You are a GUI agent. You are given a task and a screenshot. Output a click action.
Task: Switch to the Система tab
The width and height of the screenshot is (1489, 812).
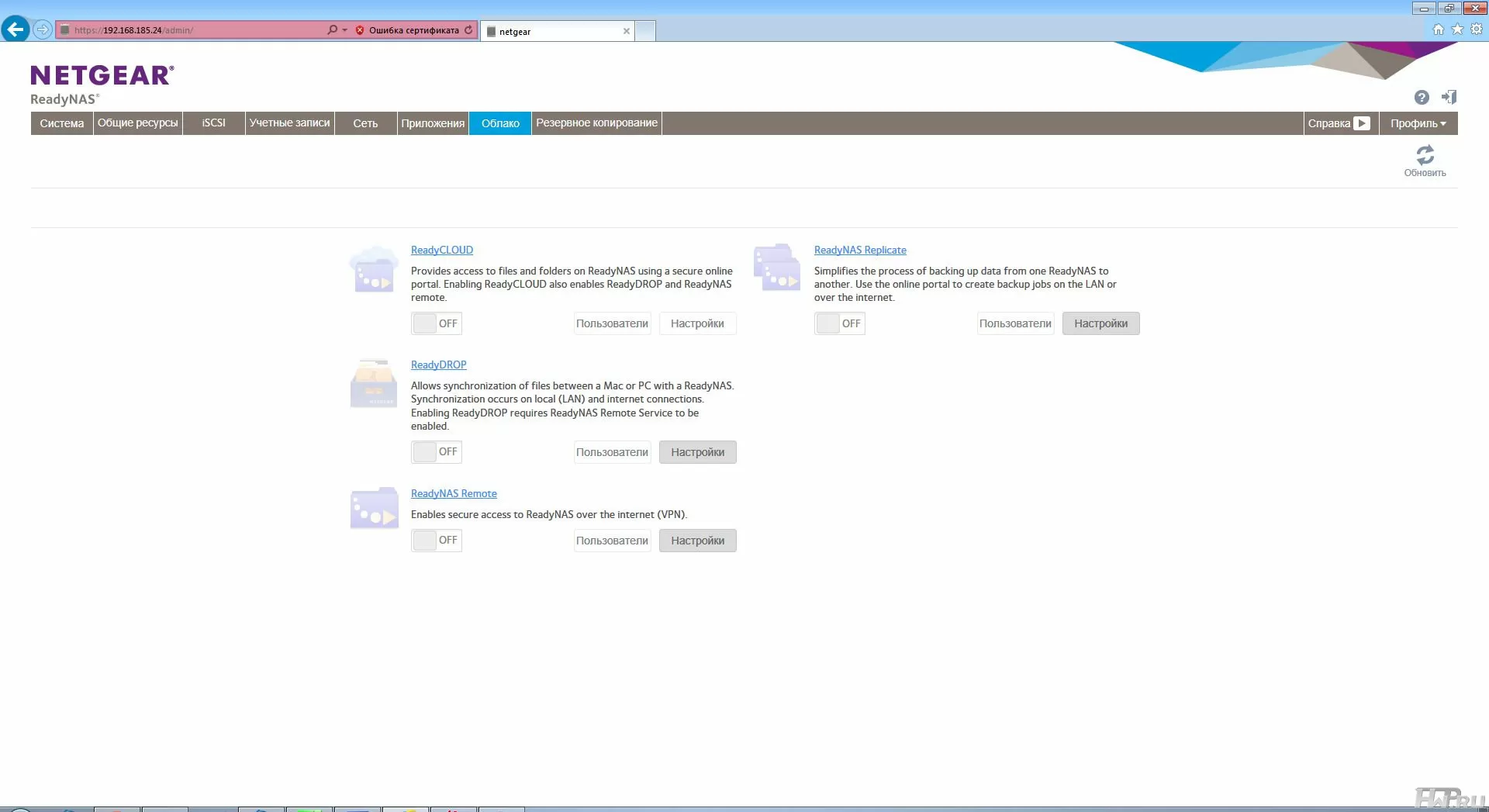(62, 123)
